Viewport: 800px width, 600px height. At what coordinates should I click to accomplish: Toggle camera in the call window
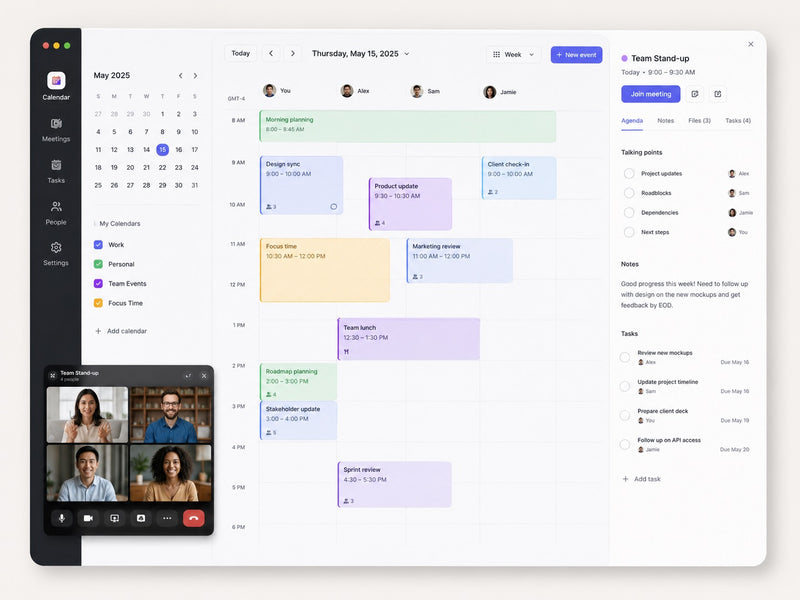[x=88, y=518]
